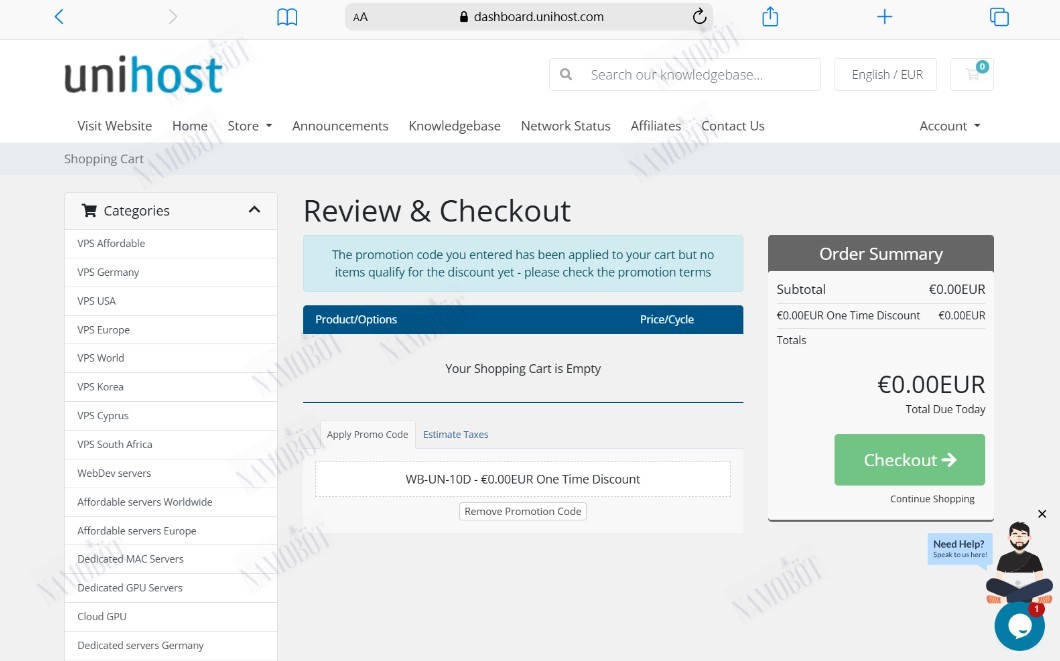Select Dedicated servers Germany category
Image resolution: width=1060 pixels, height=661 pixels.
click(171, 645)
